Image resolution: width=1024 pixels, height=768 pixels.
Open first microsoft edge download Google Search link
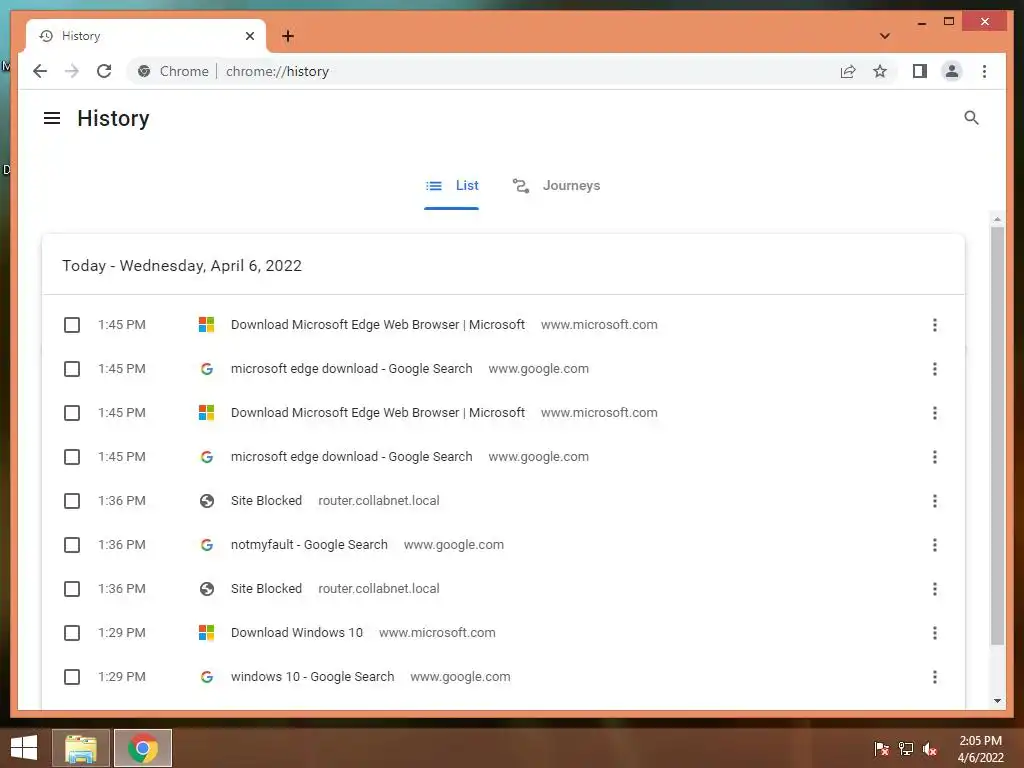pyautogui.click(x=351, y=369)
